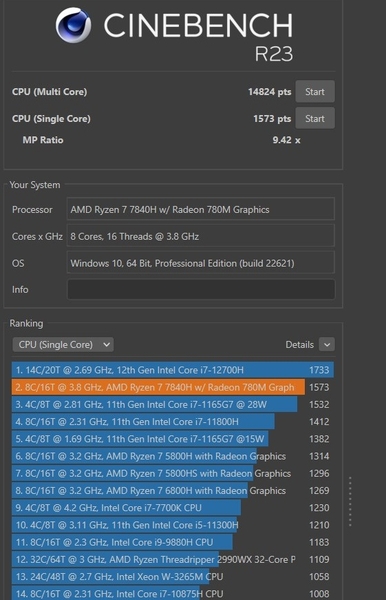Image resolution: width=386 pixels, height=600 pixels.
Task: Expand the Details dropdown arrow
Action: 327,344
